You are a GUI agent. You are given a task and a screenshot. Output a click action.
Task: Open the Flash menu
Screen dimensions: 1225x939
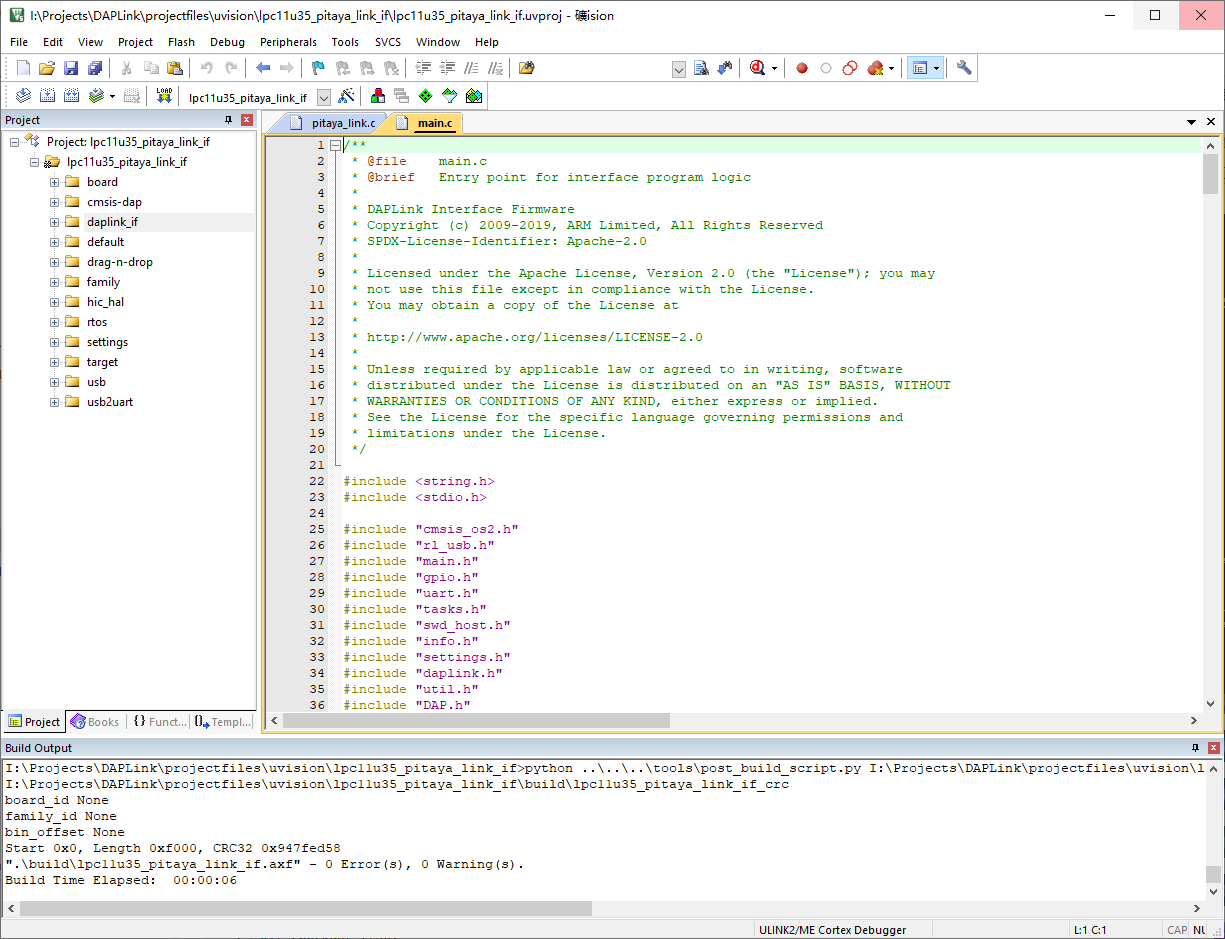click(181, 42)
